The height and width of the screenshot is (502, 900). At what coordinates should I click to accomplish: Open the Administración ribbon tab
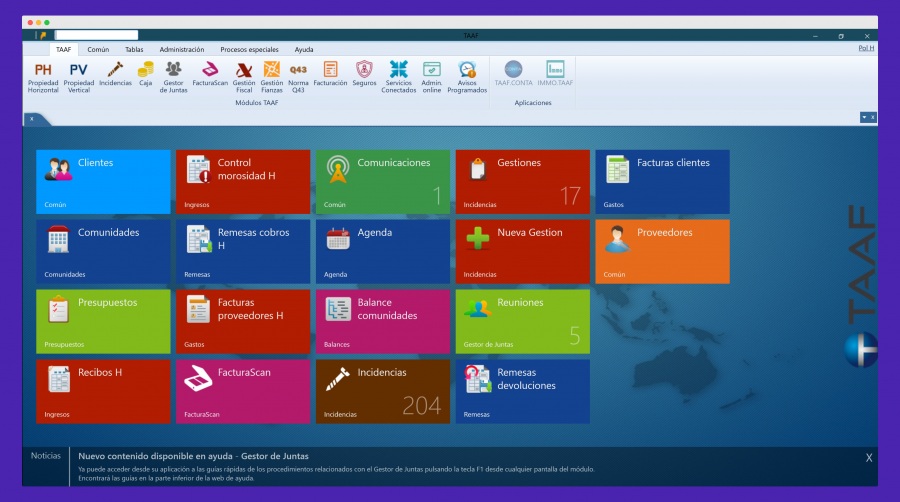pos(182,49)
